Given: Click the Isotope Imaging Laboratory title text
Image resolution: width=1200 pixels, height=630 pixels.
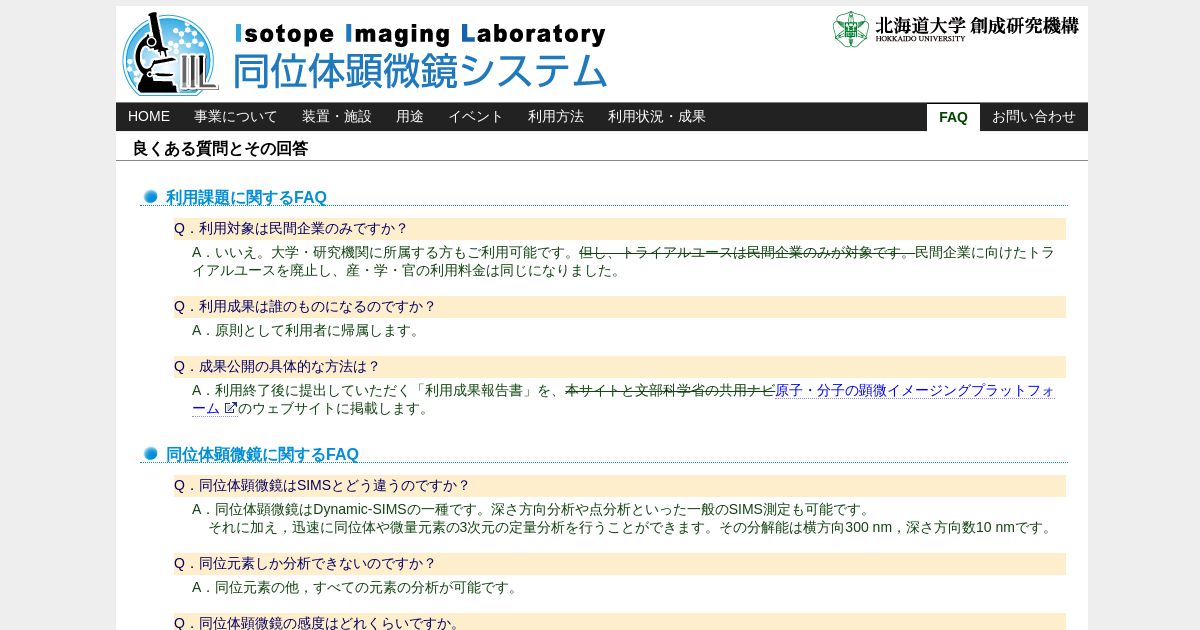Looking at the screenshot, I should point(420,33).
